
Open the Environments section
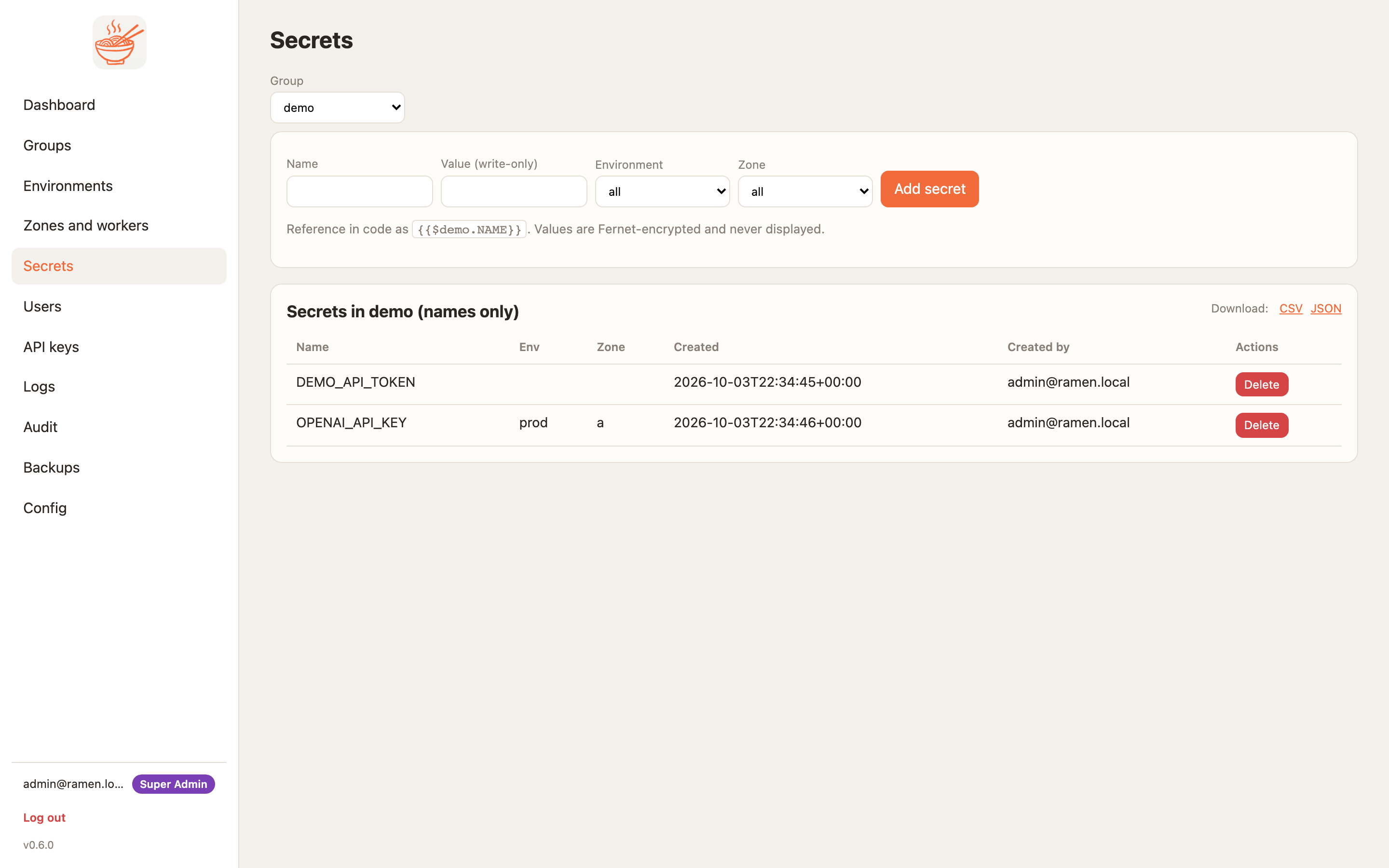coord(119,186)
